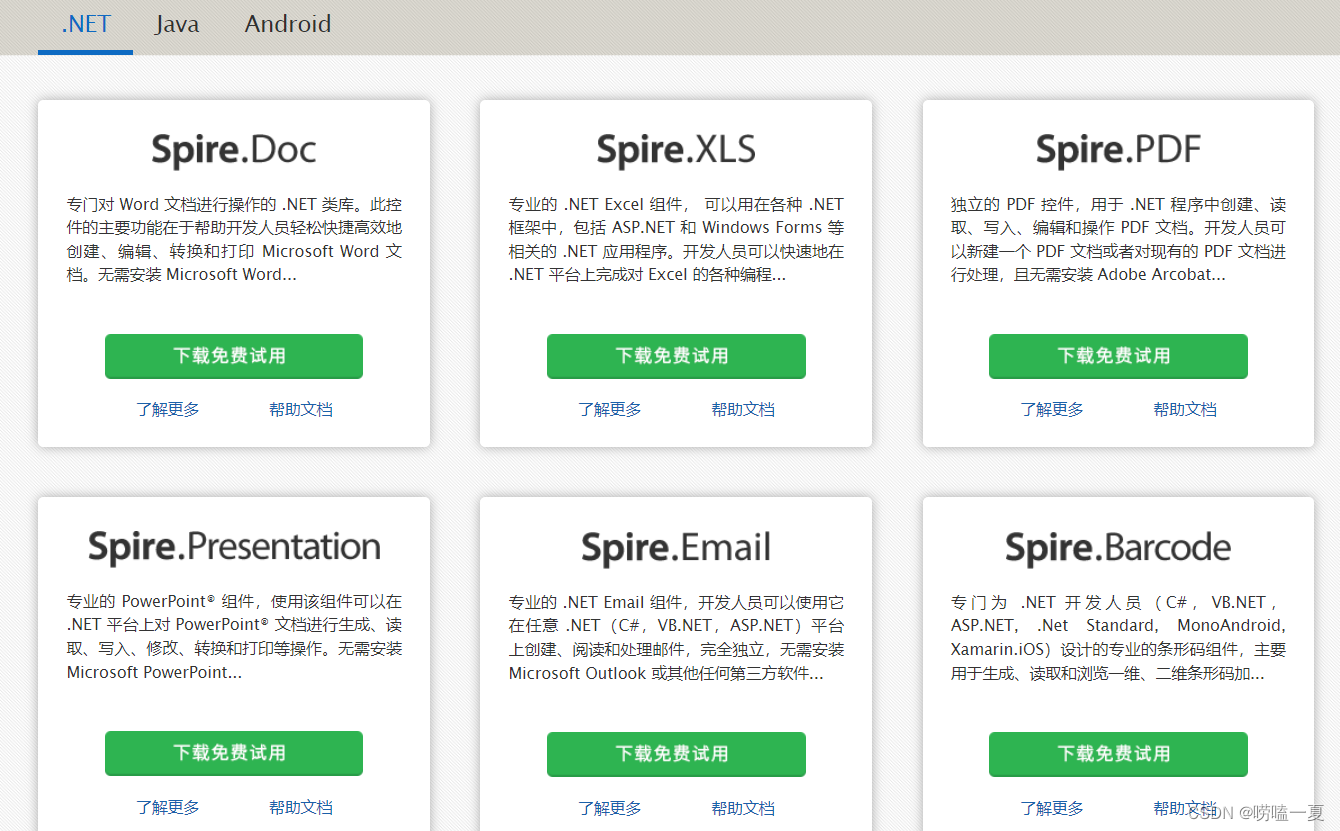
Task: Click the Spire.Doc description starting 专门对 Word
Action: [234, 239]
